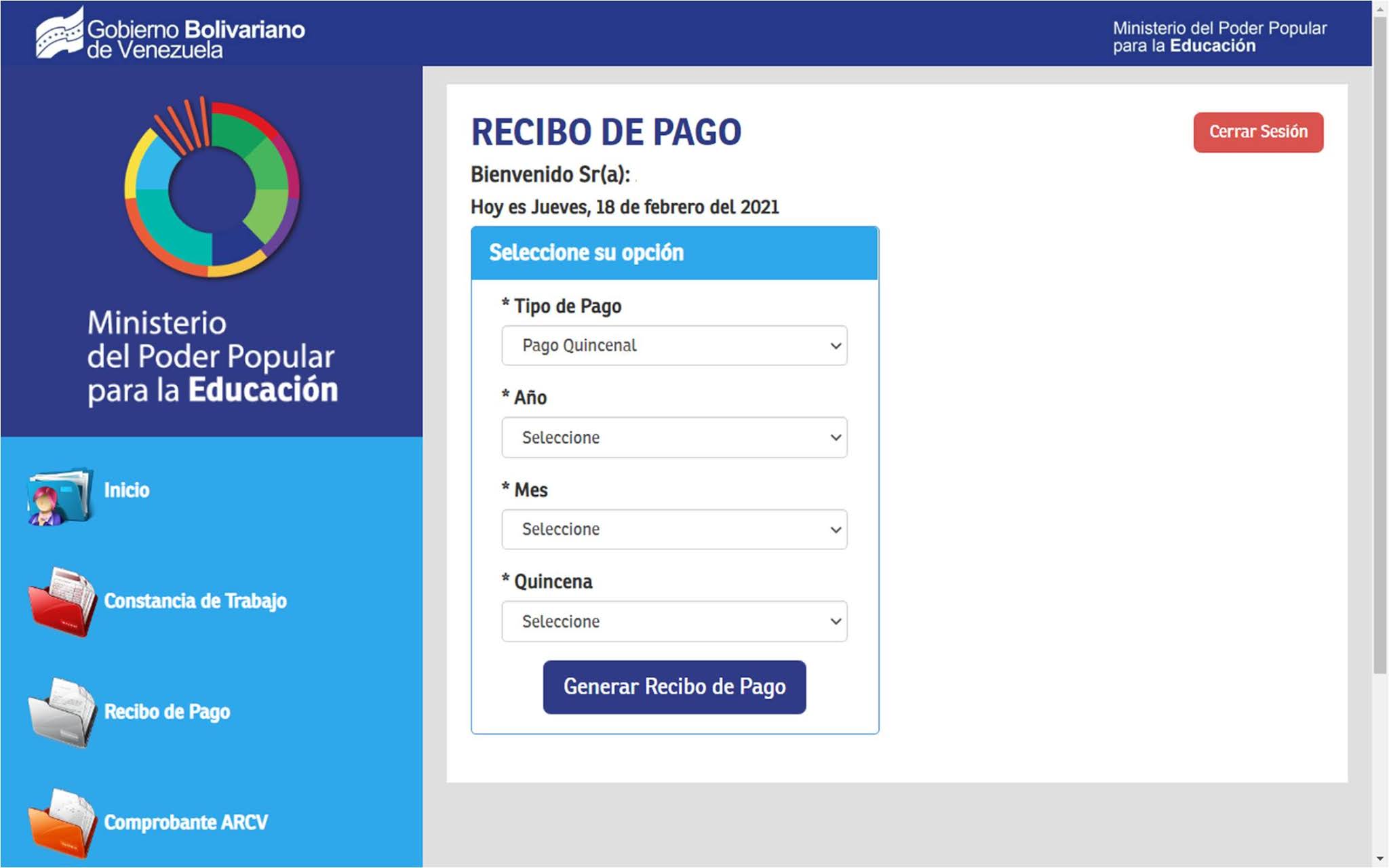Go to Inicio menu item
The image size is (1389, 868).
(127, 490)
